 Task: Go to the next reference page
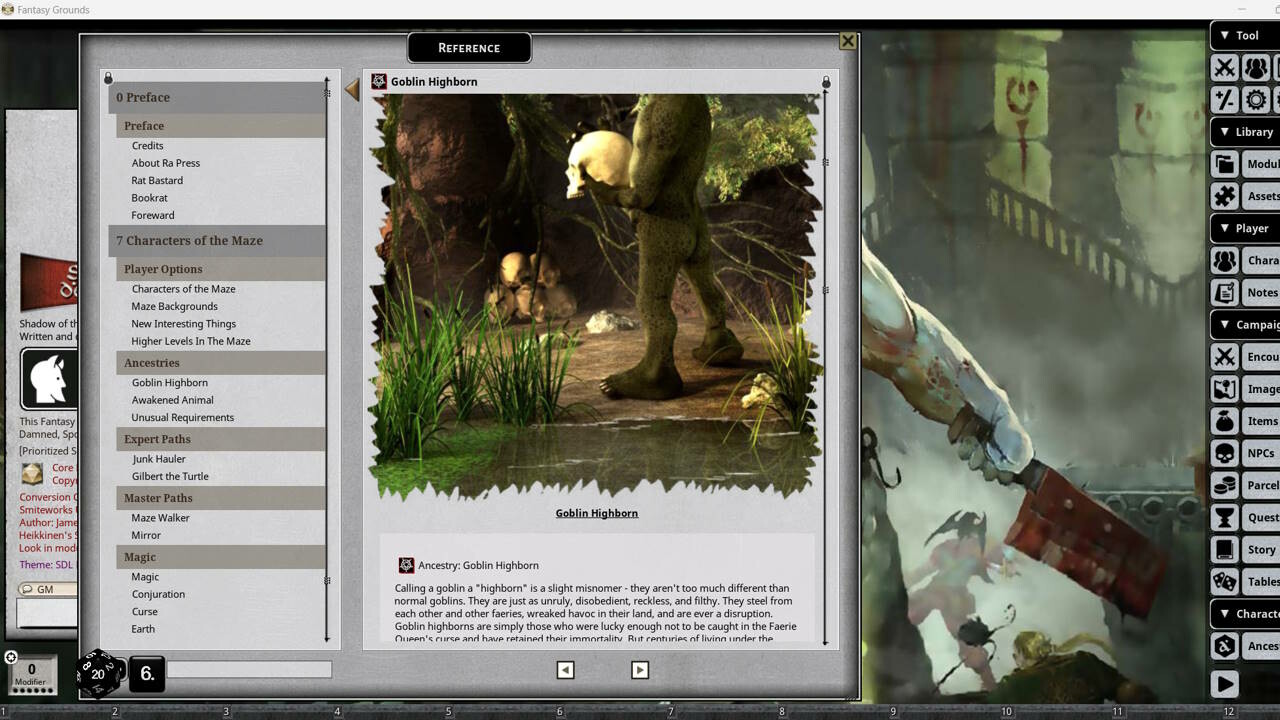[640, 670]
